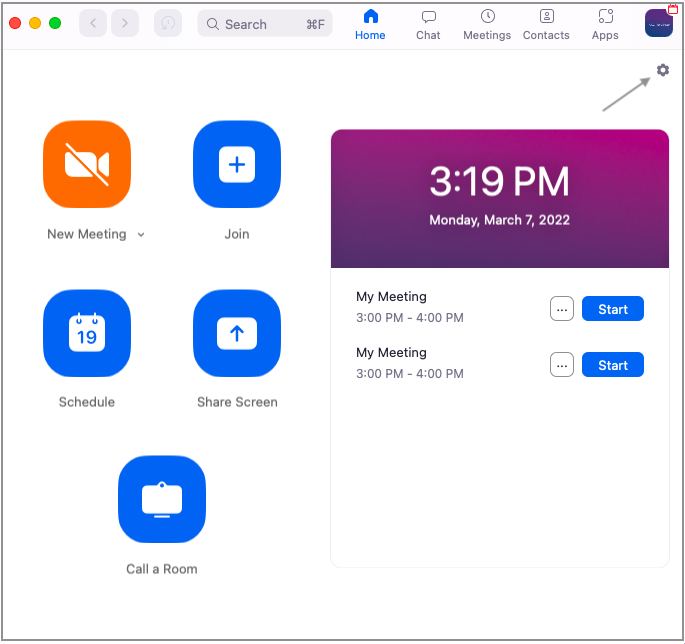
Task: Open the Apps tab
Action: click(605, 24)
